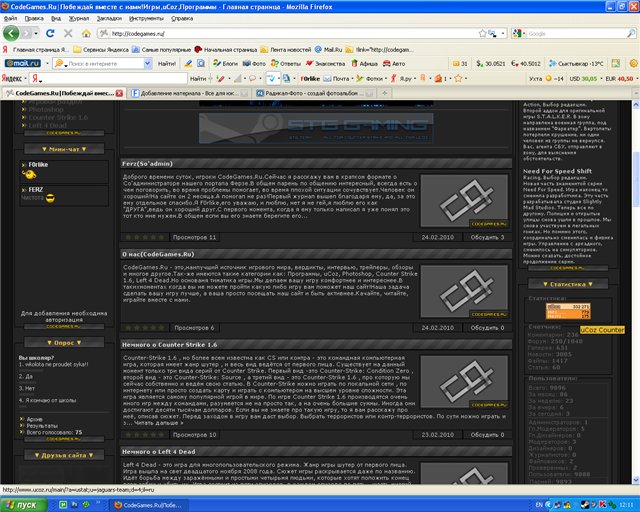Image resolution: width=640 pixels, height=512 pixels.
Task: Open Ответы on the Mail.ru toolbar
Action: pos(286,64)
